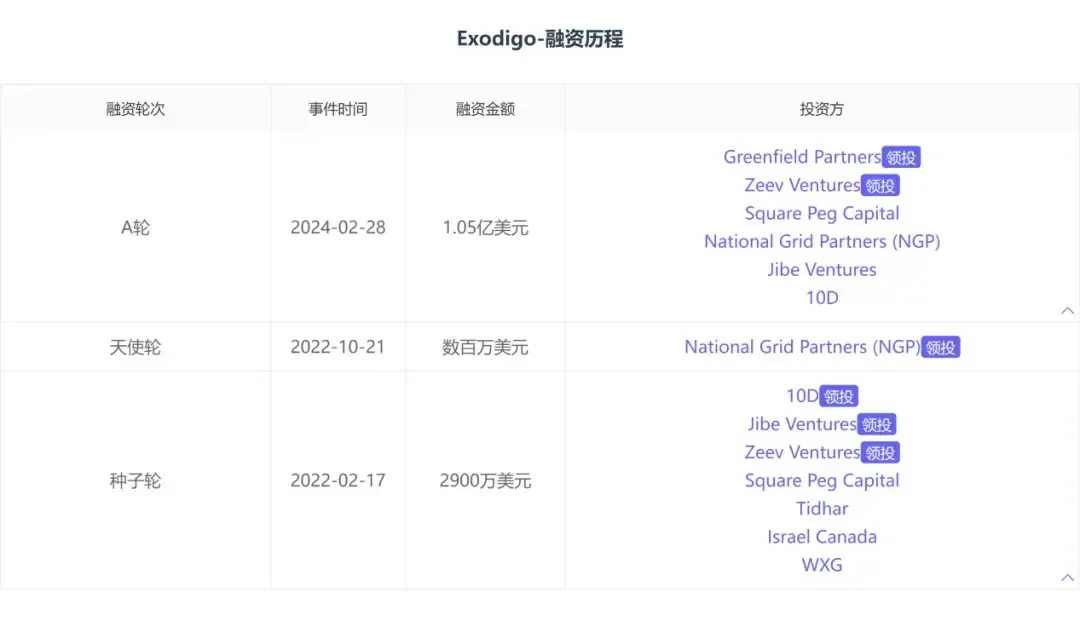Open Greenfield Partners investor link

(802, 157)
